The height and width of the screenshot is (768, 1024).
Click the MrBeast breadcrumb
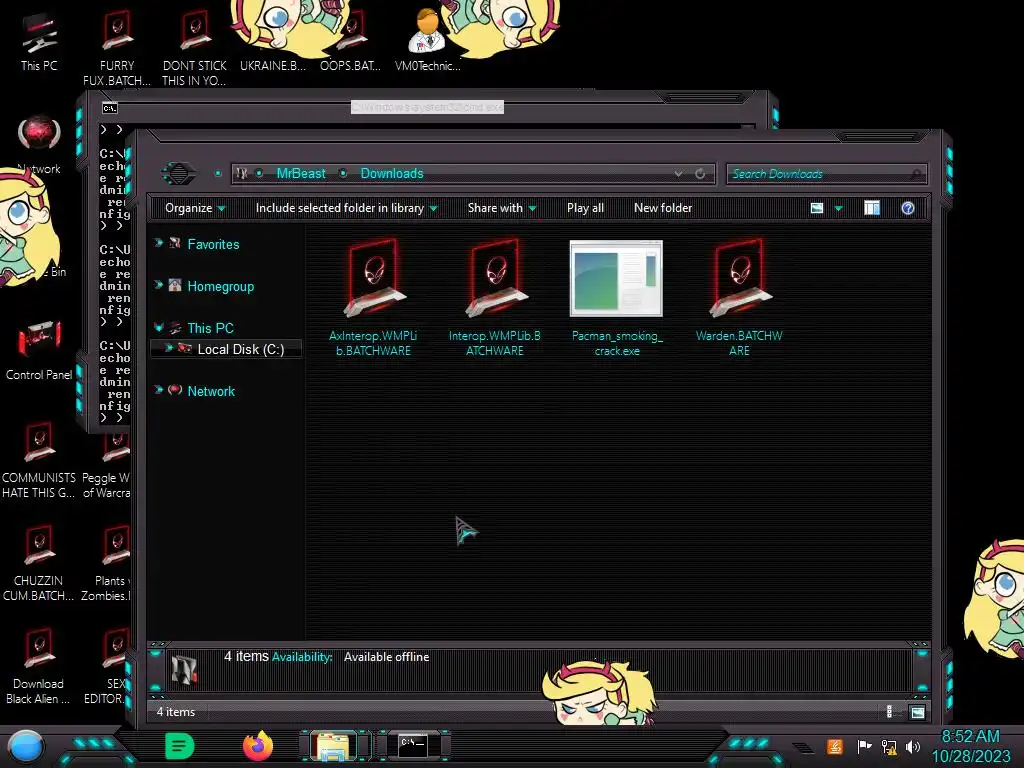[x=300, y=174]
